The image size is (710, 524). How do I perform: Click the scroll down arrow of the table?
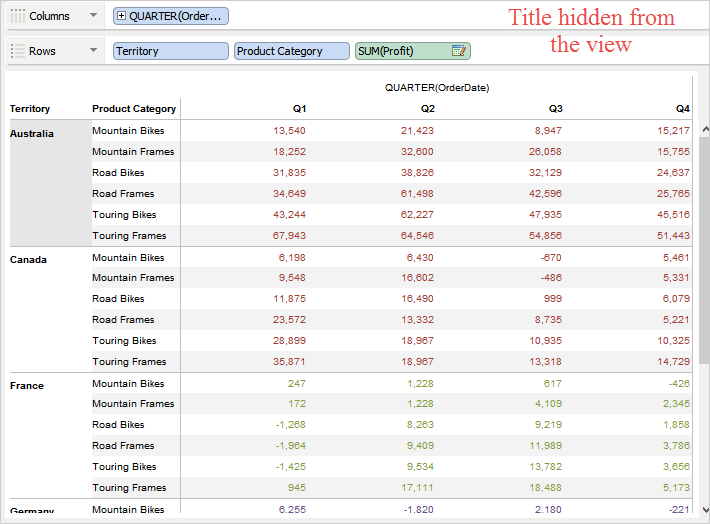705,510
